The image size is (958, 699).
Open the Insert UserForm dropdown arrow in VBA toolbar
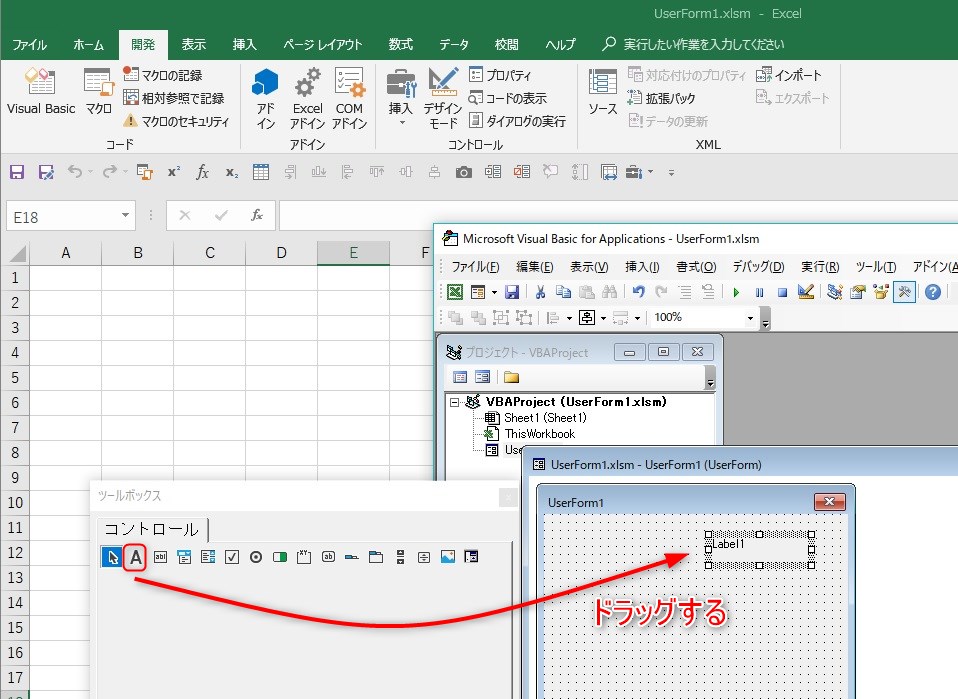point(494,293)
